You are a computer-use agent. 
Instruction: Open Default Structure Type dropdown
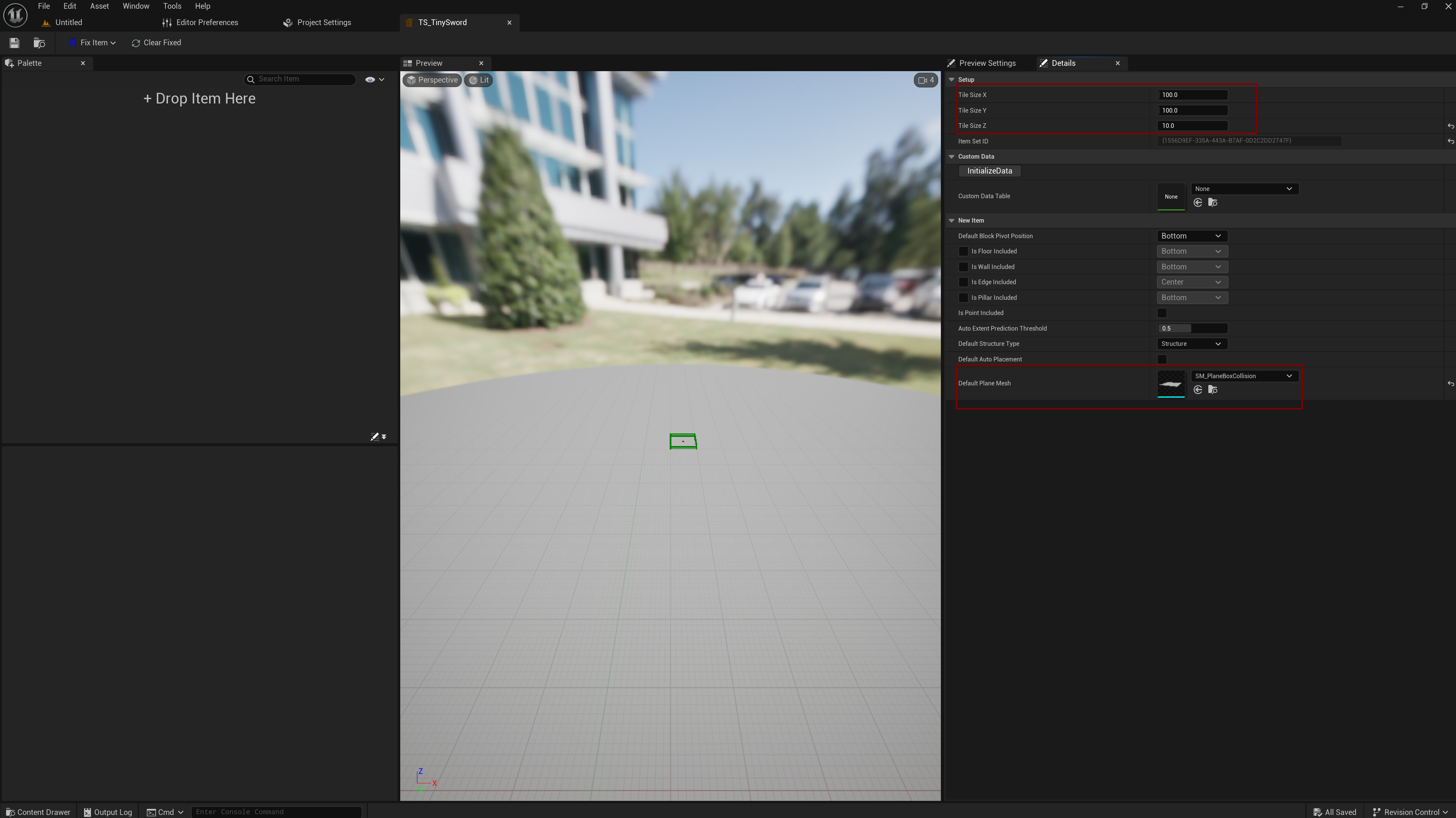click(x=1192, y=344)
